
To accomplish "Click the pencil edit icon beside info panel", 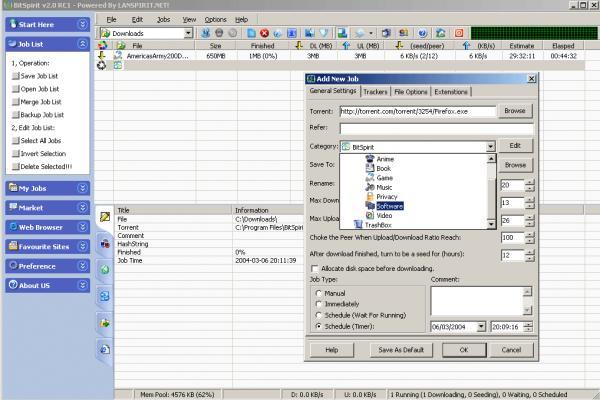I will click(105, 217).
